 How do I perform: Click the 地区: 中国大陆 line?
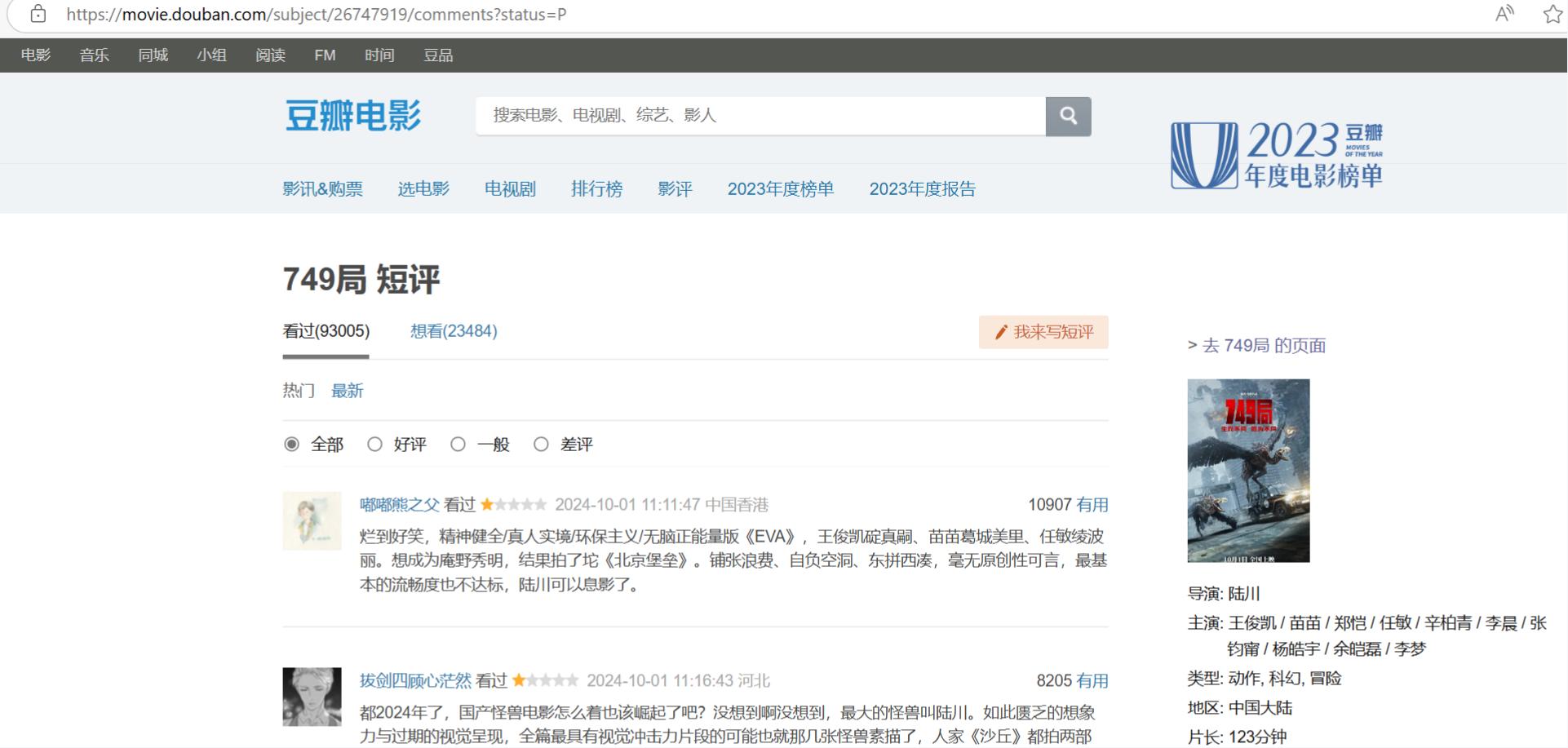1239,708
